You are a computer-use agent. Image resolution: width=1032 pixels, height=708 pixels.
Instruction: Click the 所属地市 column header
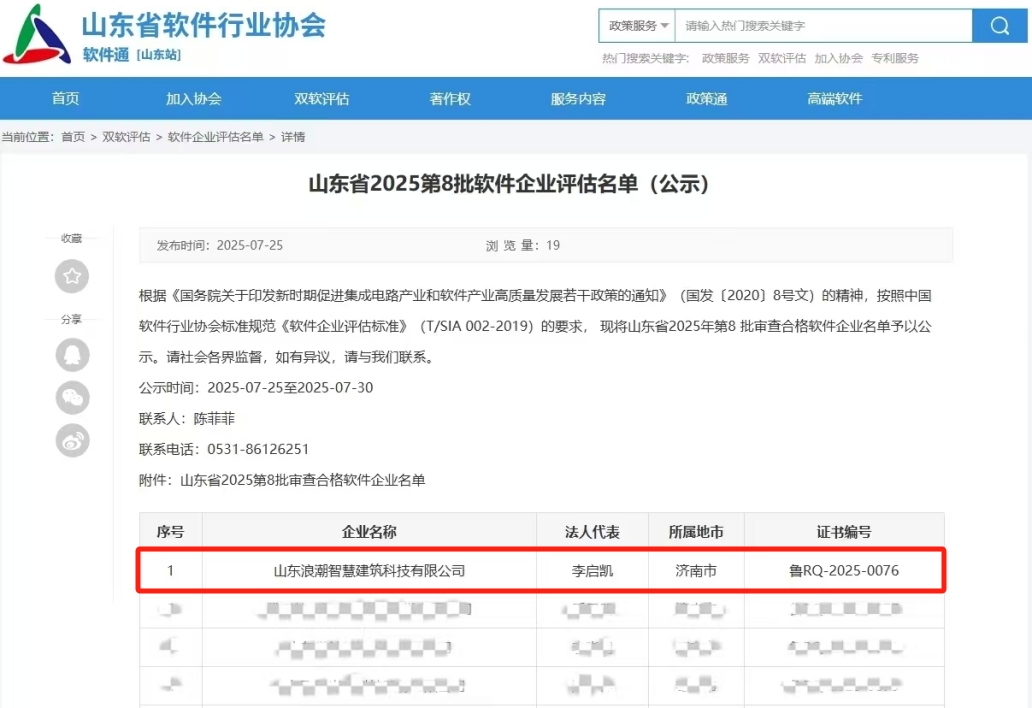(x=696, y=532)
